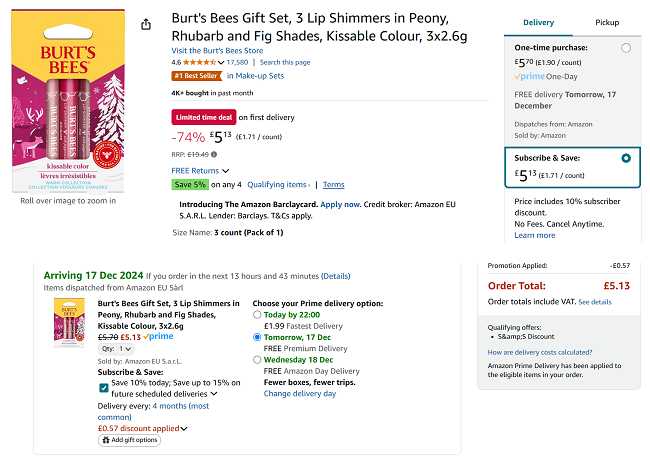Click the gift icon in Add gift options
Image resolution: width=650 pixels, height=463 pixels.
point(104,440)
